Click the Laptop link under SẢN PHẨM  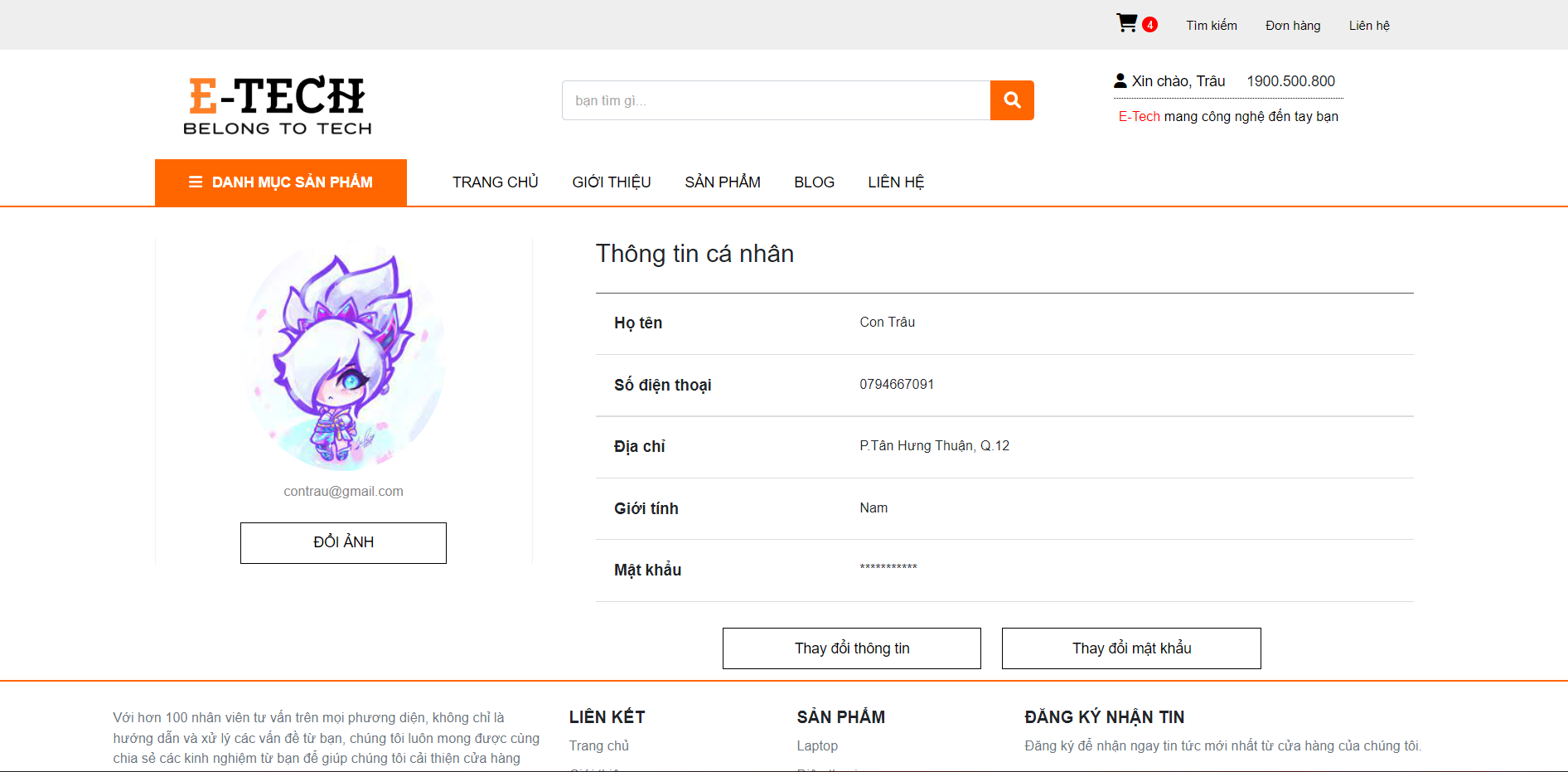tap(816, 745)
